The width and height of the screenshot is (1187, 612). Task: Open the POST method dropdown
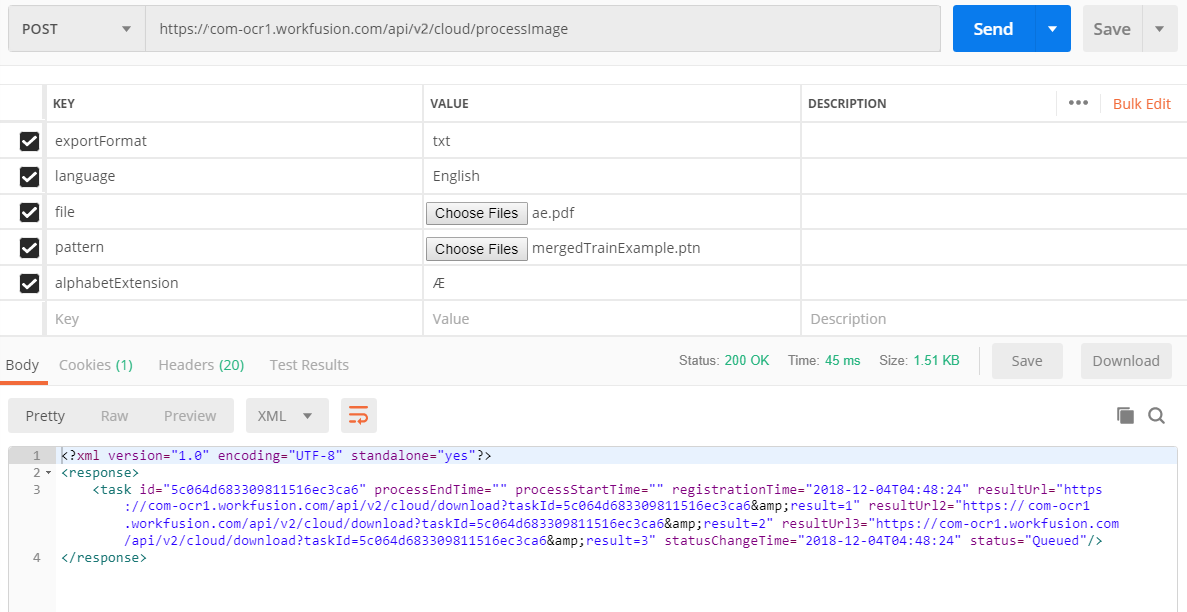coord(76,29)
